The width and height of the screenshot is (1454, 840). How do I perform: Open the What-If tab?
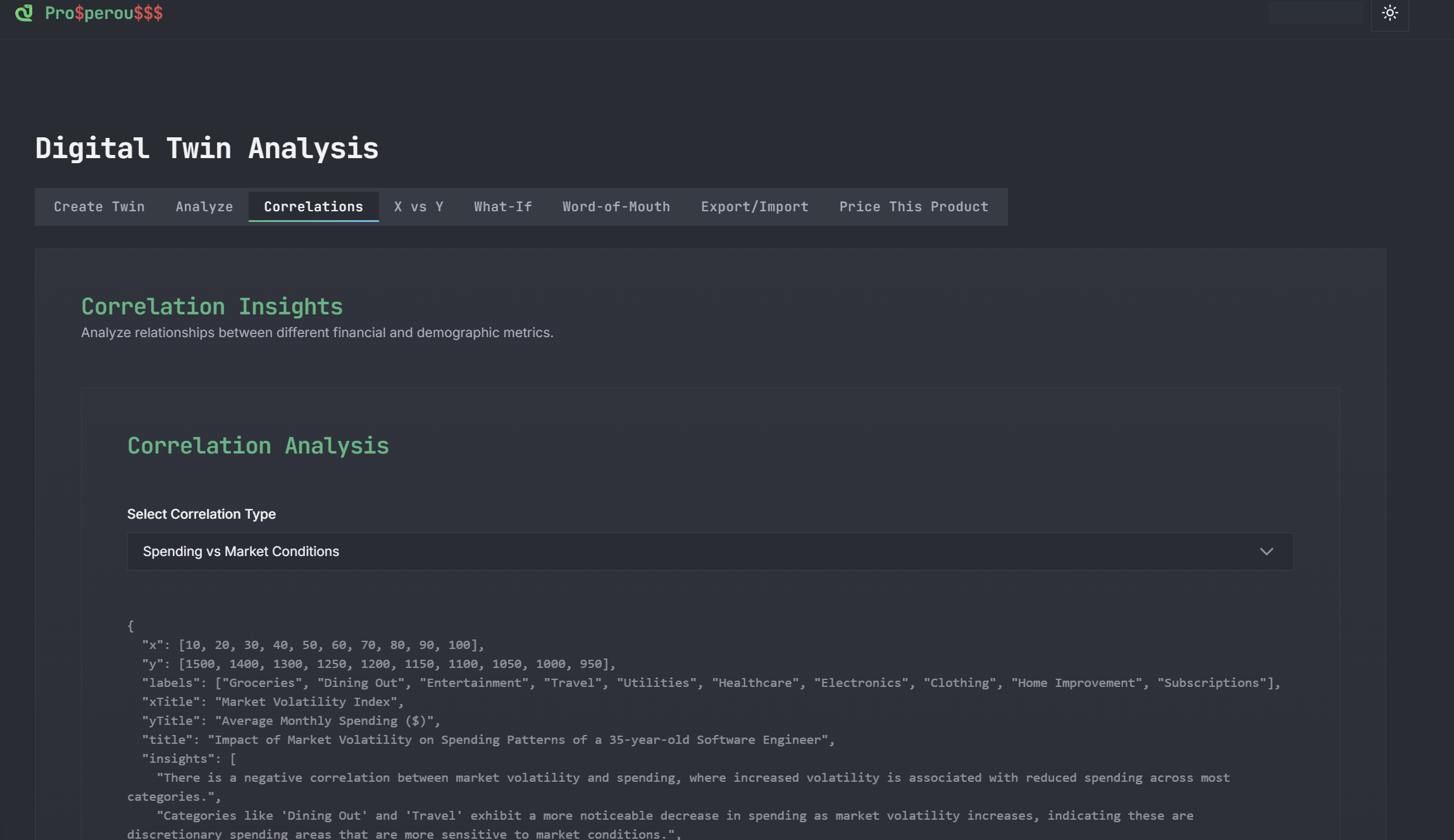pyautogui.click(x=503, y=207)
